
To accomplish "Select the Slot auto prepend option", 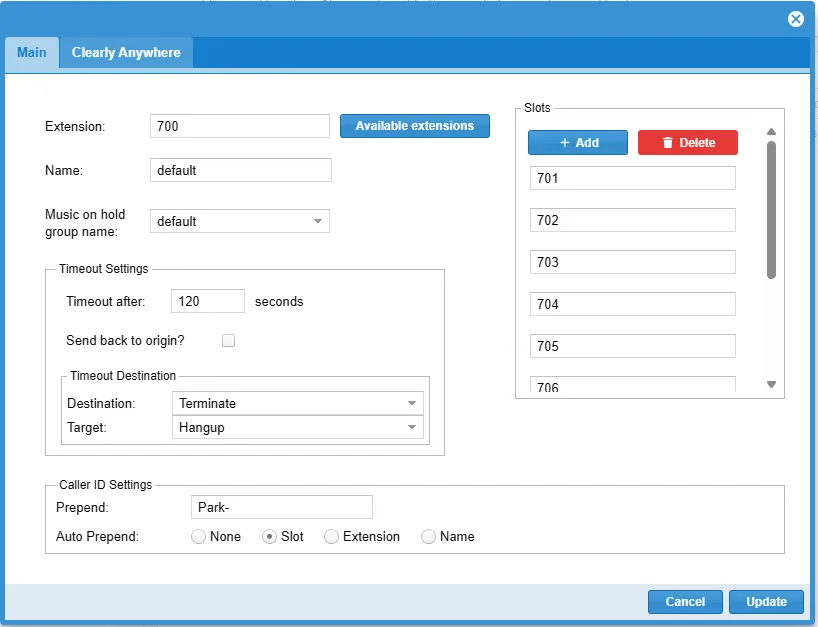I will point(269,536).
